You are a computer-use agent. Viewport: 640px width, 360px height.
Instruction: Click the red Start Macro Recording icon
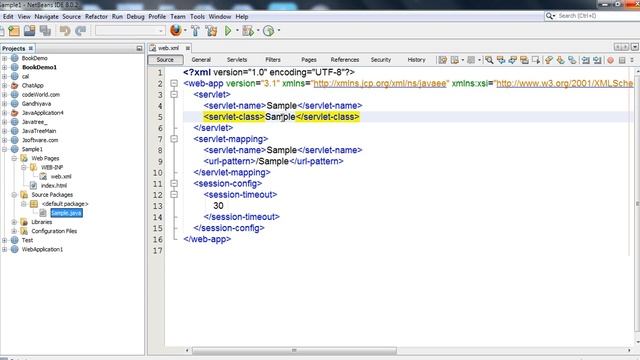(611, 60)
